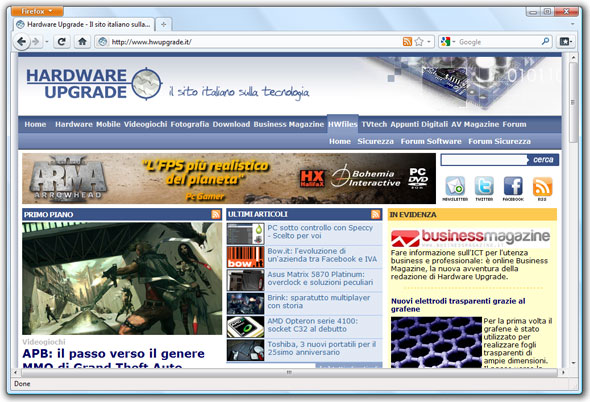Select the HWfiles navigation tab
This screenshot has height=402, width=590.
pyautogui.click(x=342, y=124)
